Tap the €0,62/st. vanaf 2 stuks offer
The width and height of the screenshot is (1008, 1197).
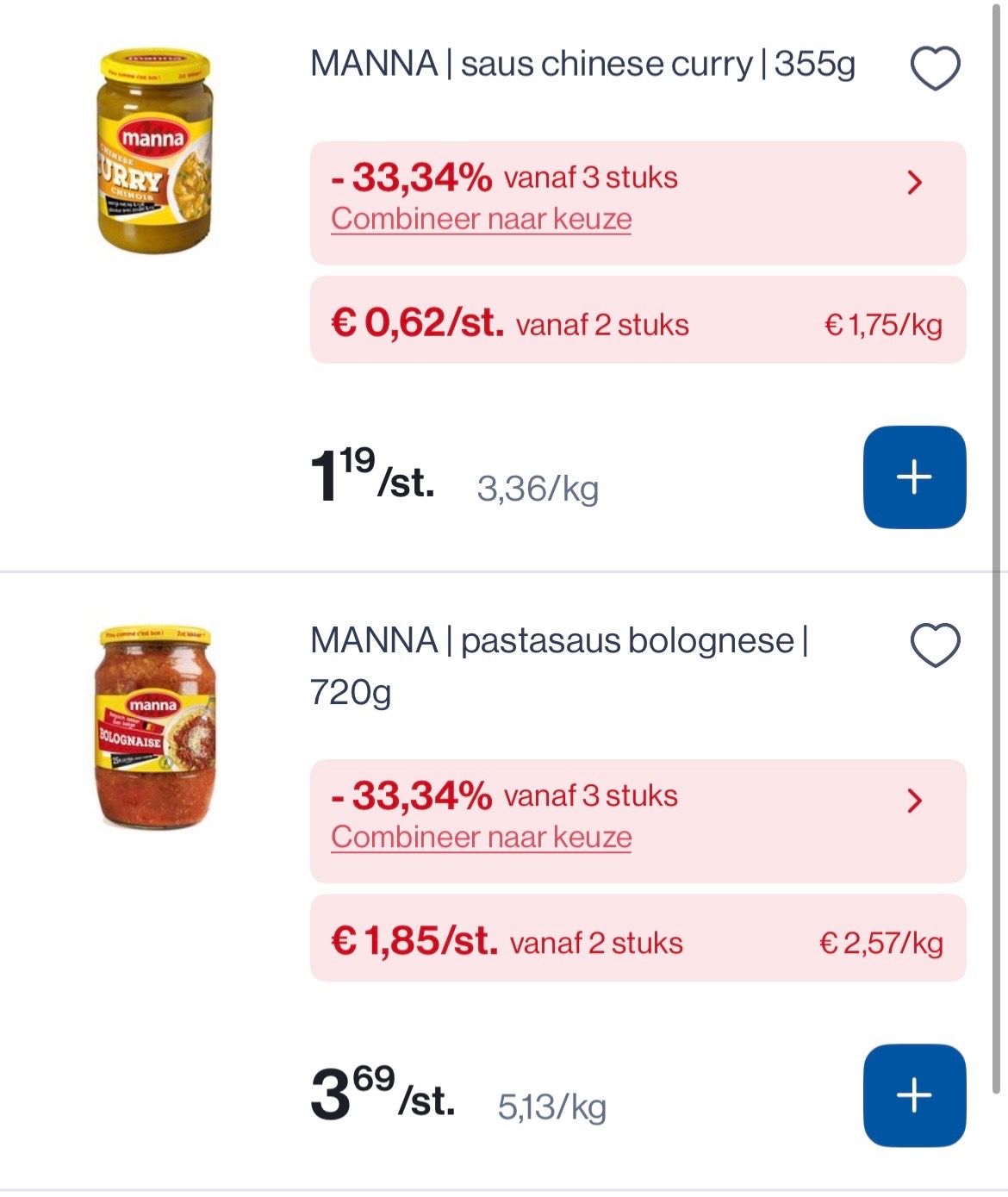pyautogui.click(x=509, y=323)
